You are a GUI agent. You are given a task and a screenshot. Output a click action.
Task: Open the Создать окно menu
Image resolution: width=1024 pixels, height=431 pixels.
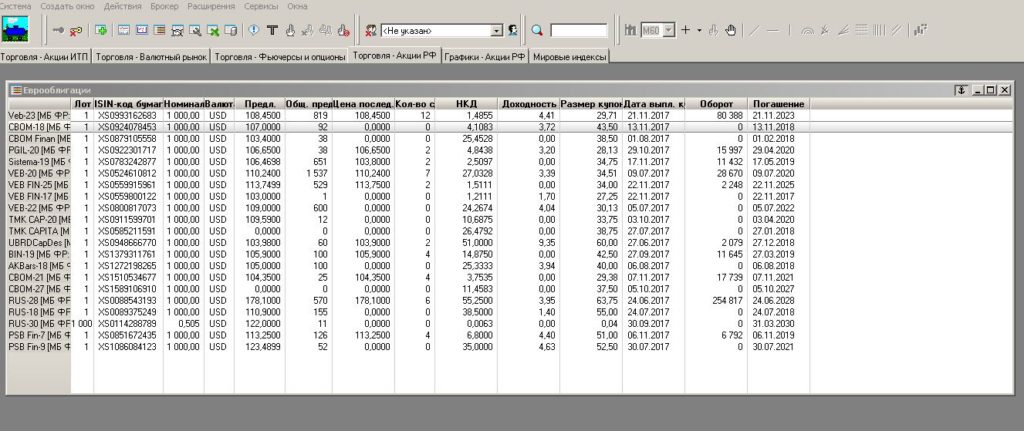click(x=67, y=6)
